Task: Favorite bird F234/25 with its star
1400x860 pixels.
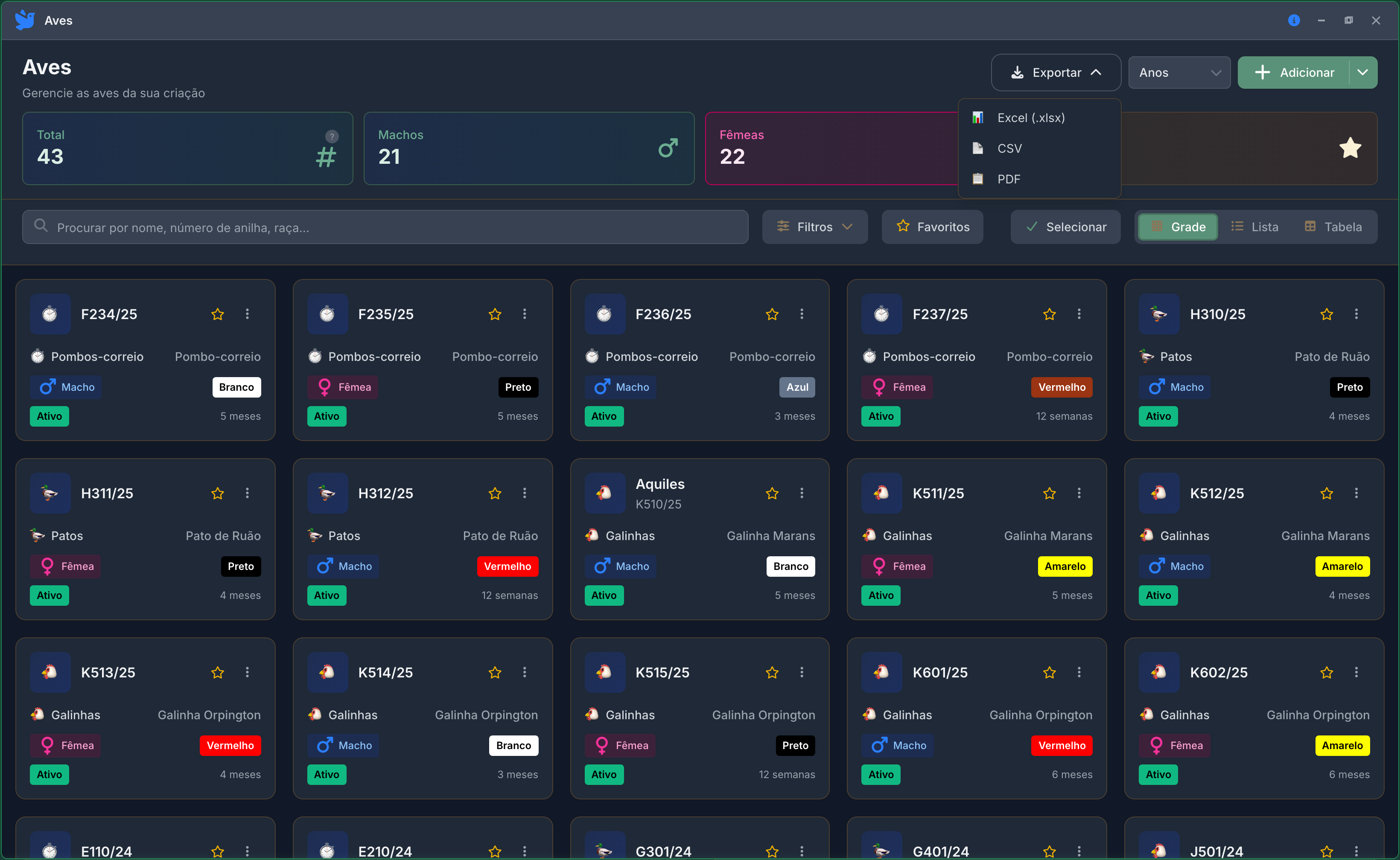Action: click(x=217, y=314)
